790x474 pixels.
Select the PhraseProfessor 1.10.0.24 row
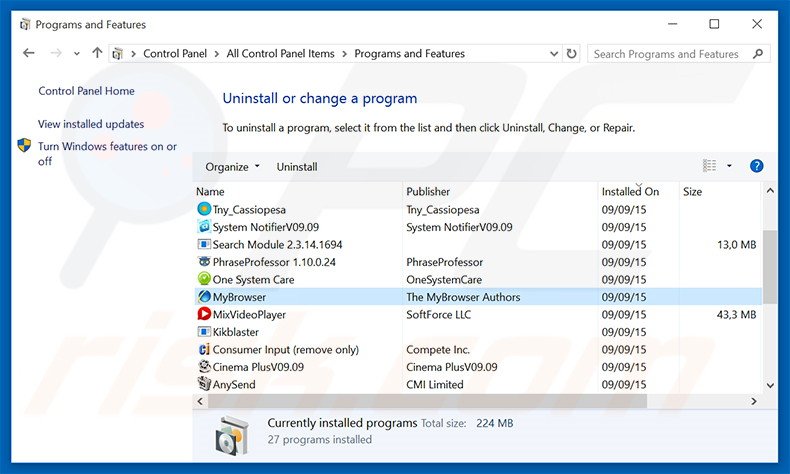(478, 261)
